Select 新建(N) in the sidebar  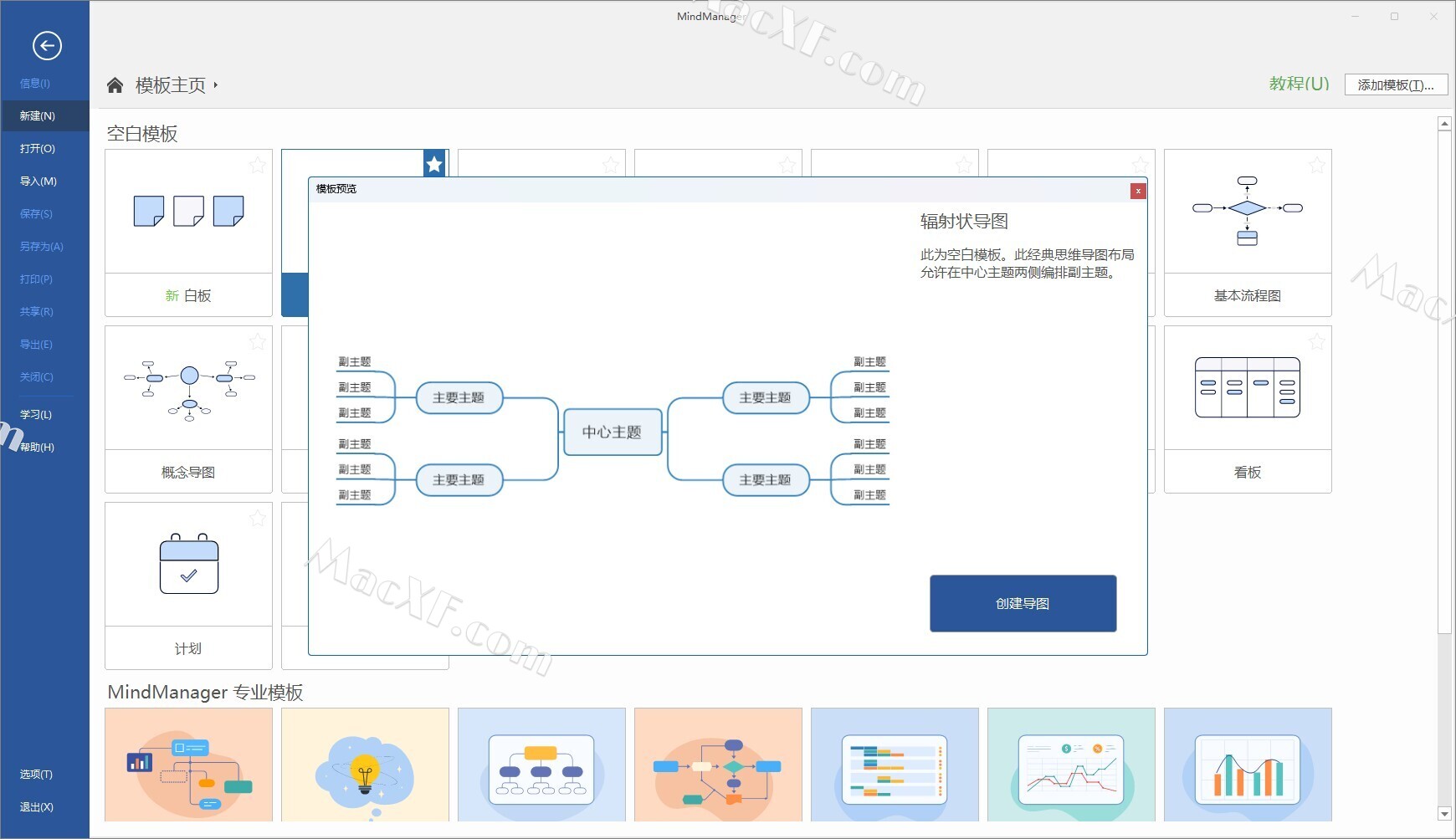coord(44,115)
